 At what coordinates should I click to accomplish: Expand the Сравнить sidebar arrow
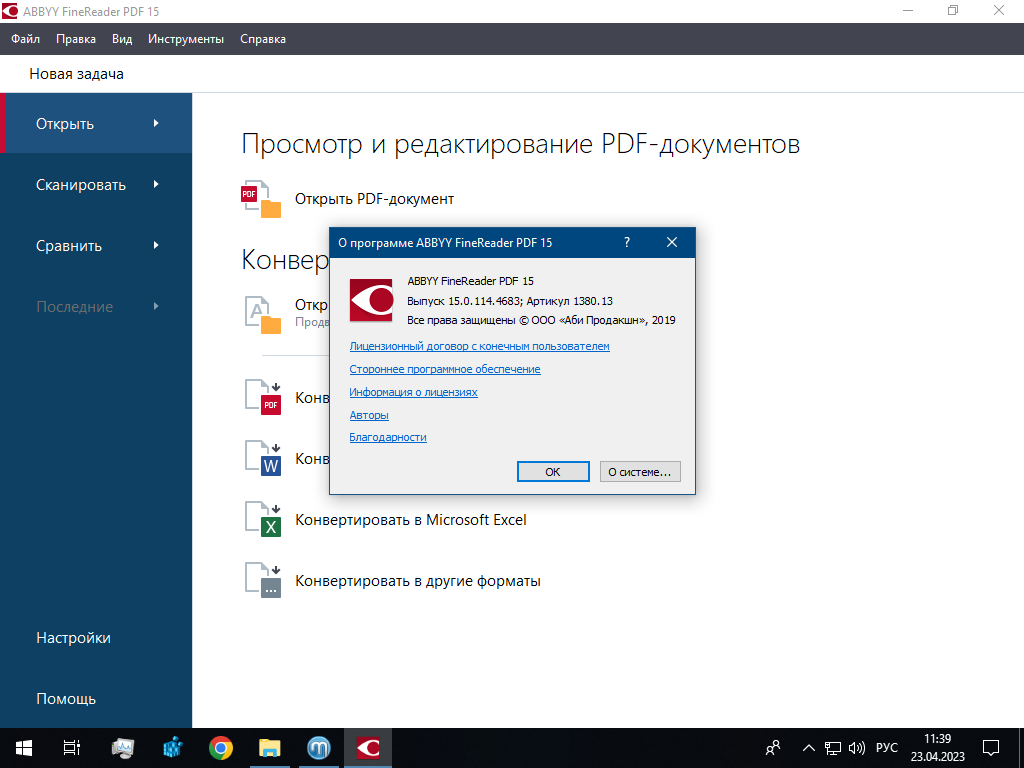coord(156,245)
